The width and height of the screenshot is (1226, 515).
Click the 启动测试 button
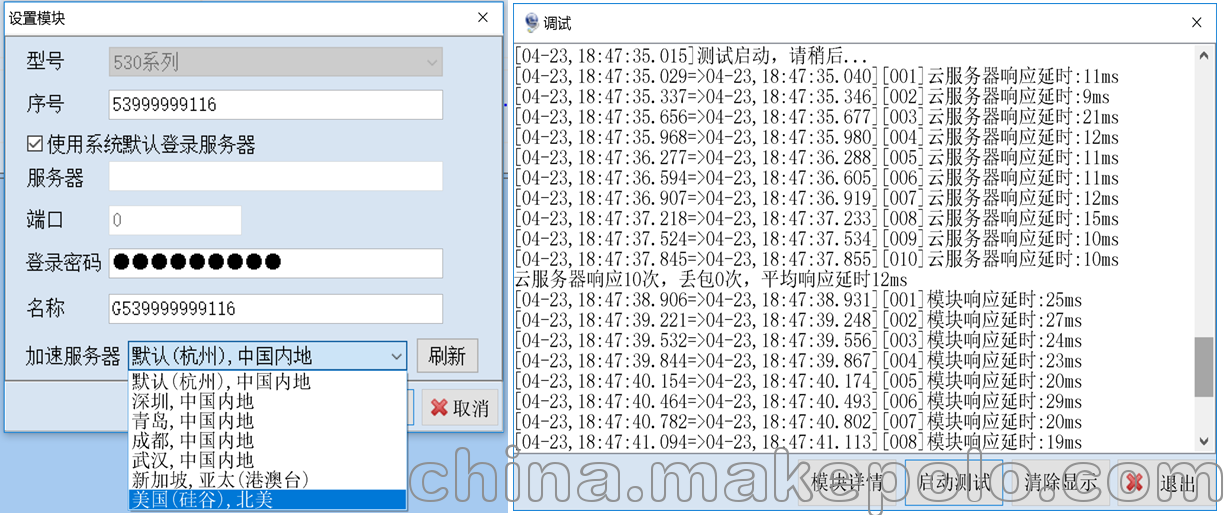click(954, 483)
